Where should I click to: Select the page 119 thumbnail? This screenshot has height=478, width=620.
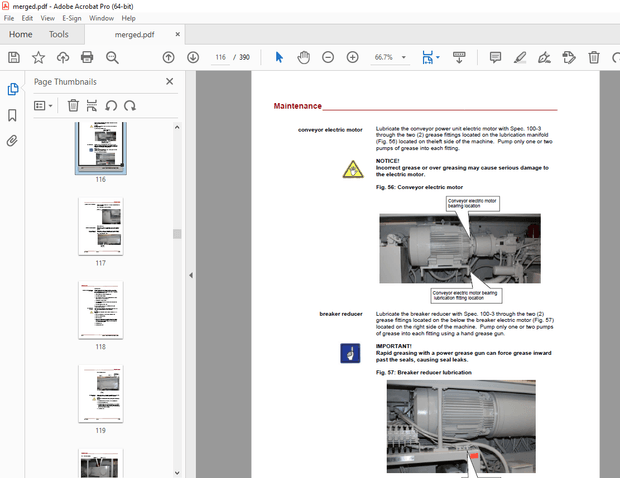pos(101,394)
